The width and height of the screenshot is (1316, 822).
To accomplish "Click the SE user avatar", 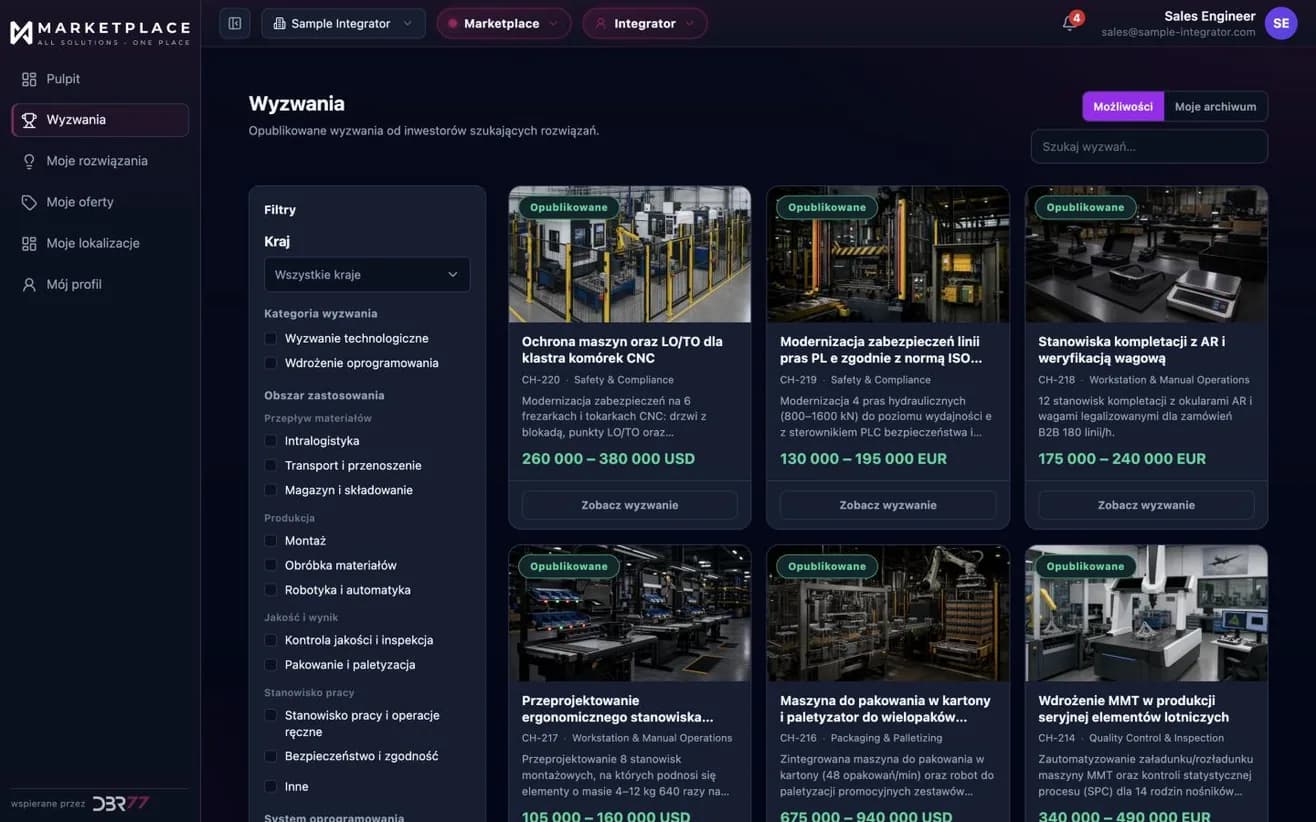I will tap(1281, 23).
